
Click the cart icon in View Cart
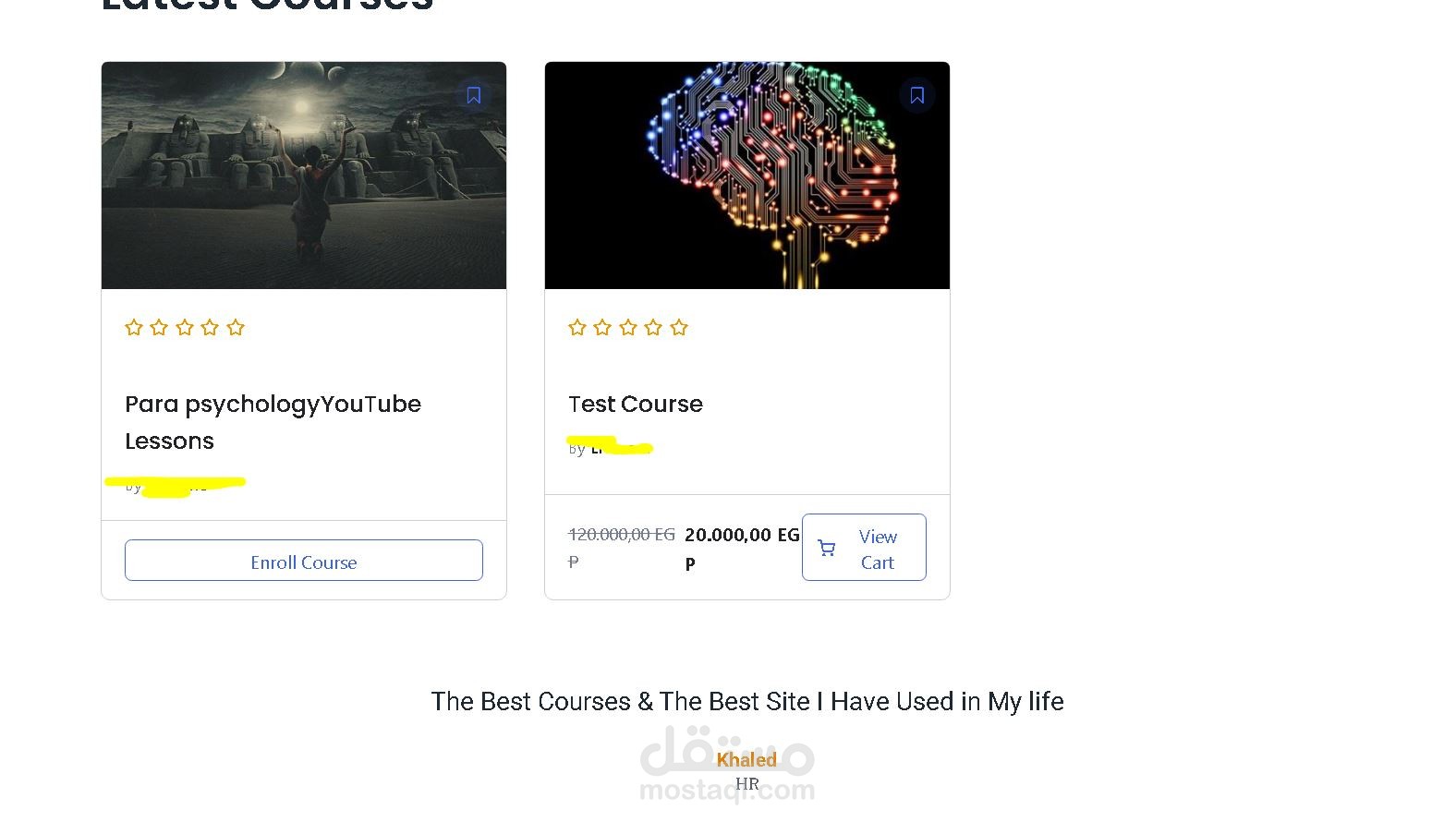pyautogui.click(x=827, y=549)
